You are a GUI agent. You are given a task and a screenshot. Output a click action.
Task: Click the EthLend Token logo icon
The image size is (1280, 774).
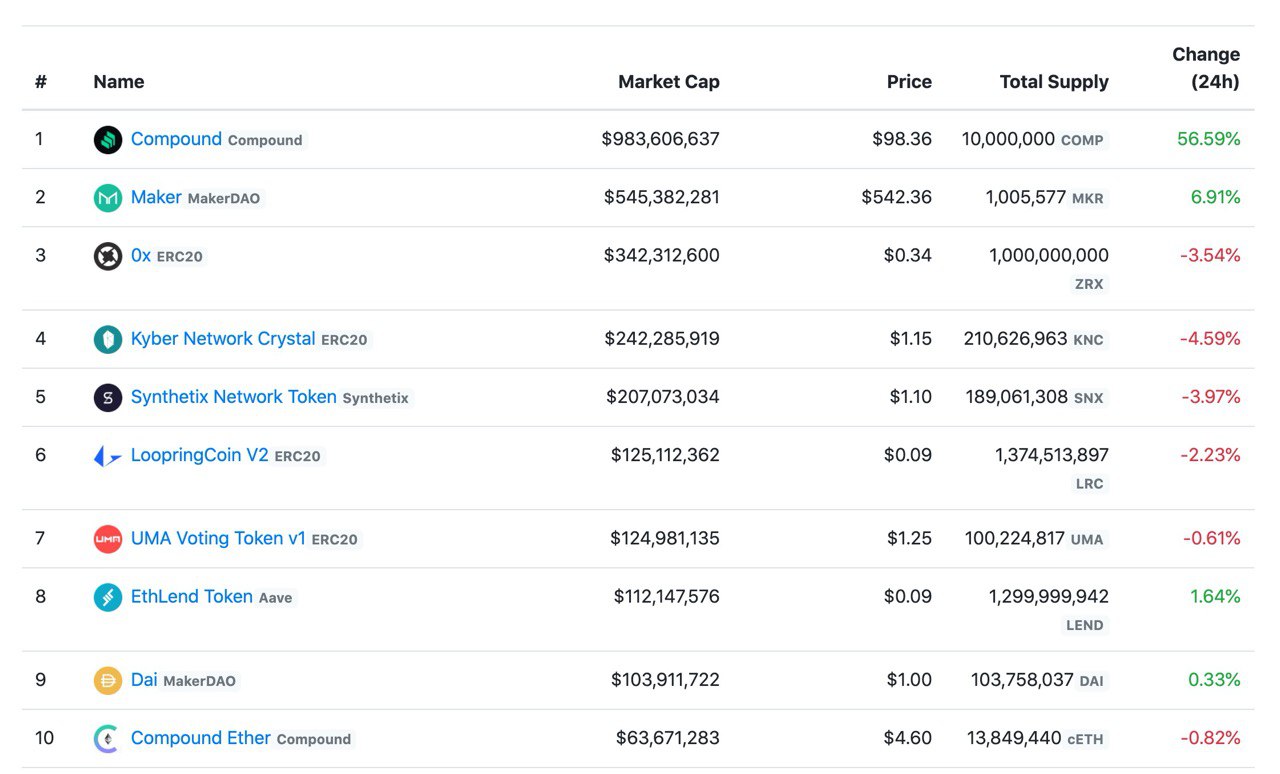(x=108, y=598)
